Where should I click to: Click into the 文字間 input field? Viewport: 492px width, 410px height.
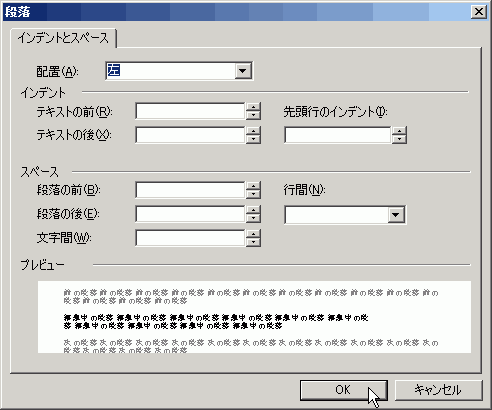click(190, 238)
